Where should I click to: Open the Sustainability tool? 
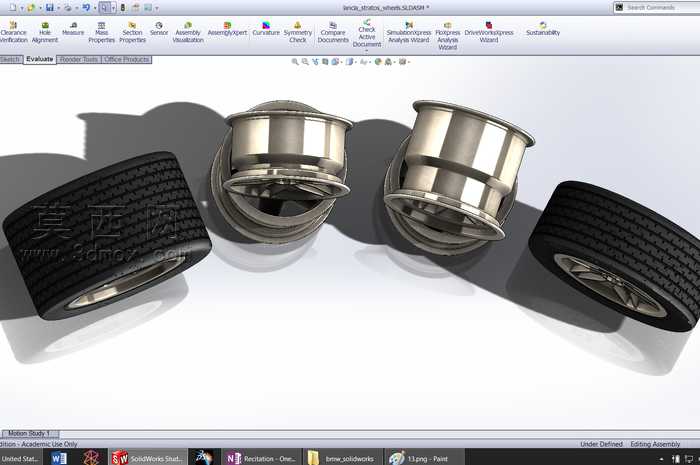point(543,29)
